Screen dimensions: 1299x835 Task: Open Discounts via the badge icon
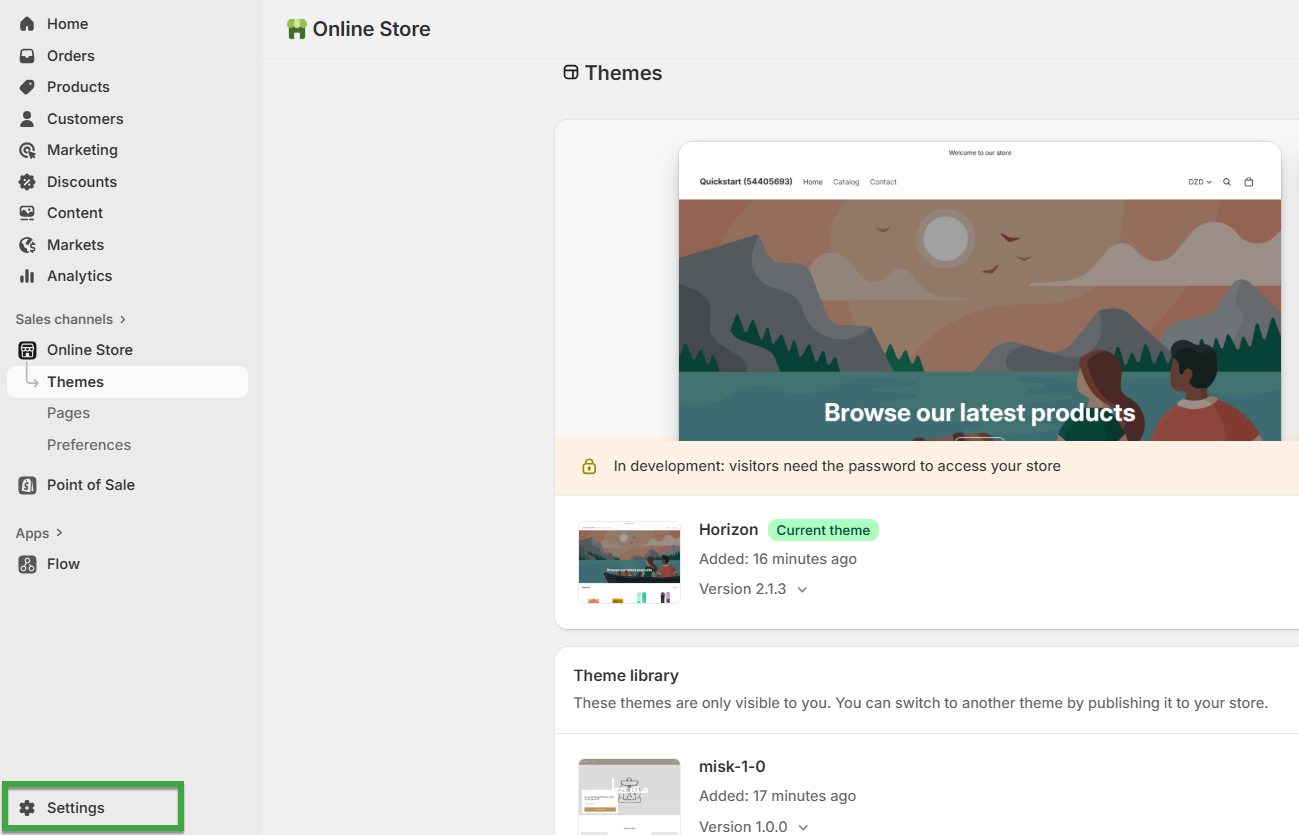tap(27, 182)
